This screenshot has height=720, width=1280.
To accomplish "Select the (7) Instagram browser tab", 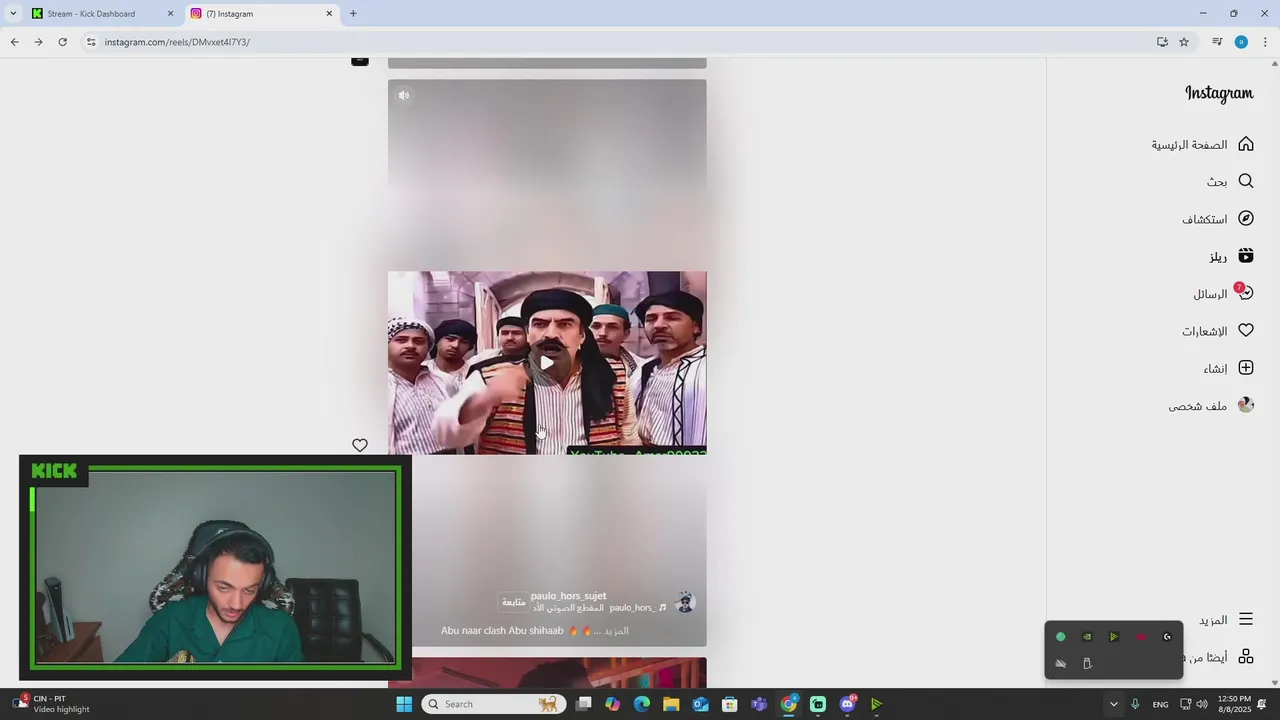I will 262,14.
